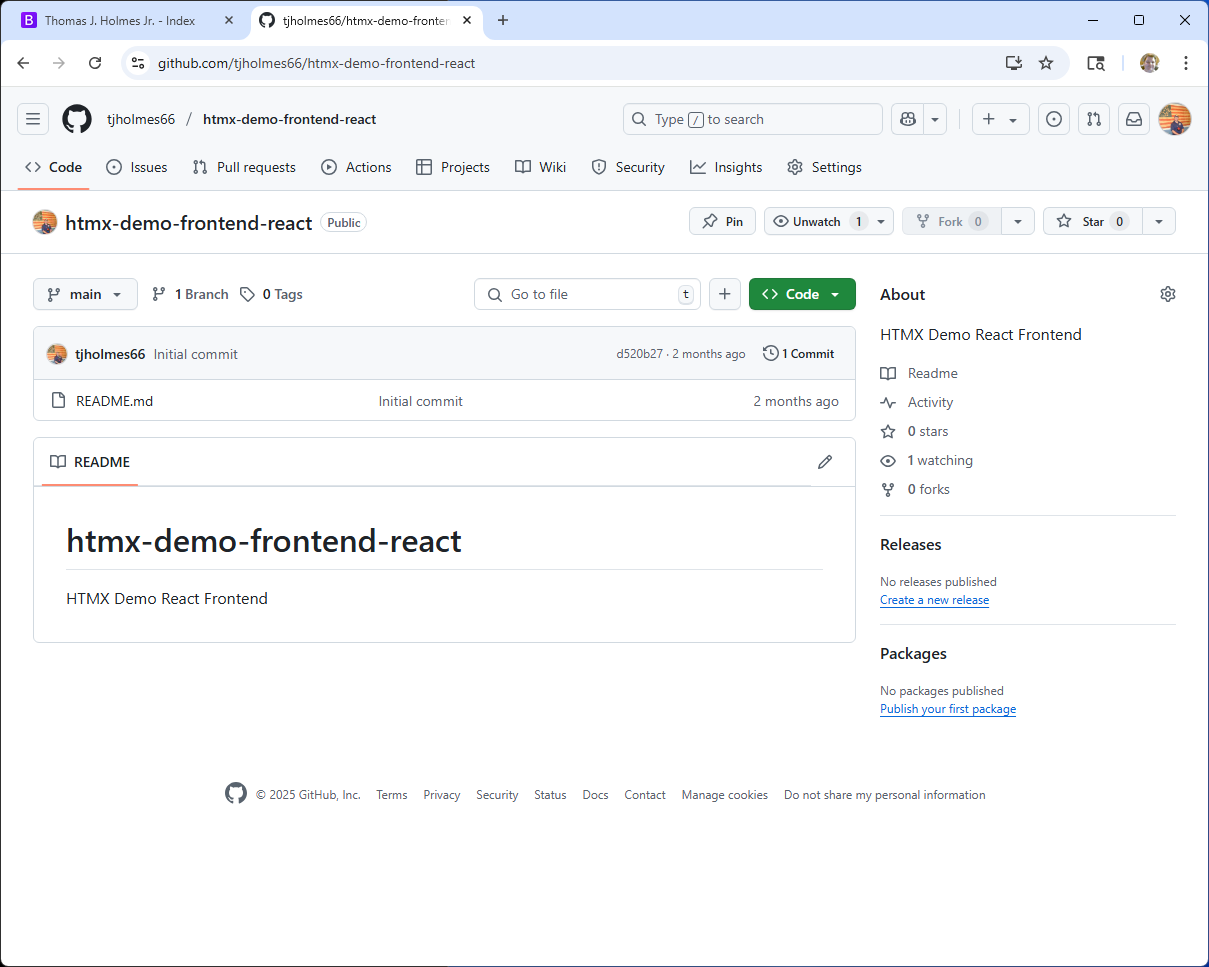Expand the Fork options dropdown arrow
This screenshot has width=1209, height=967.
[x=1018, y=221]
